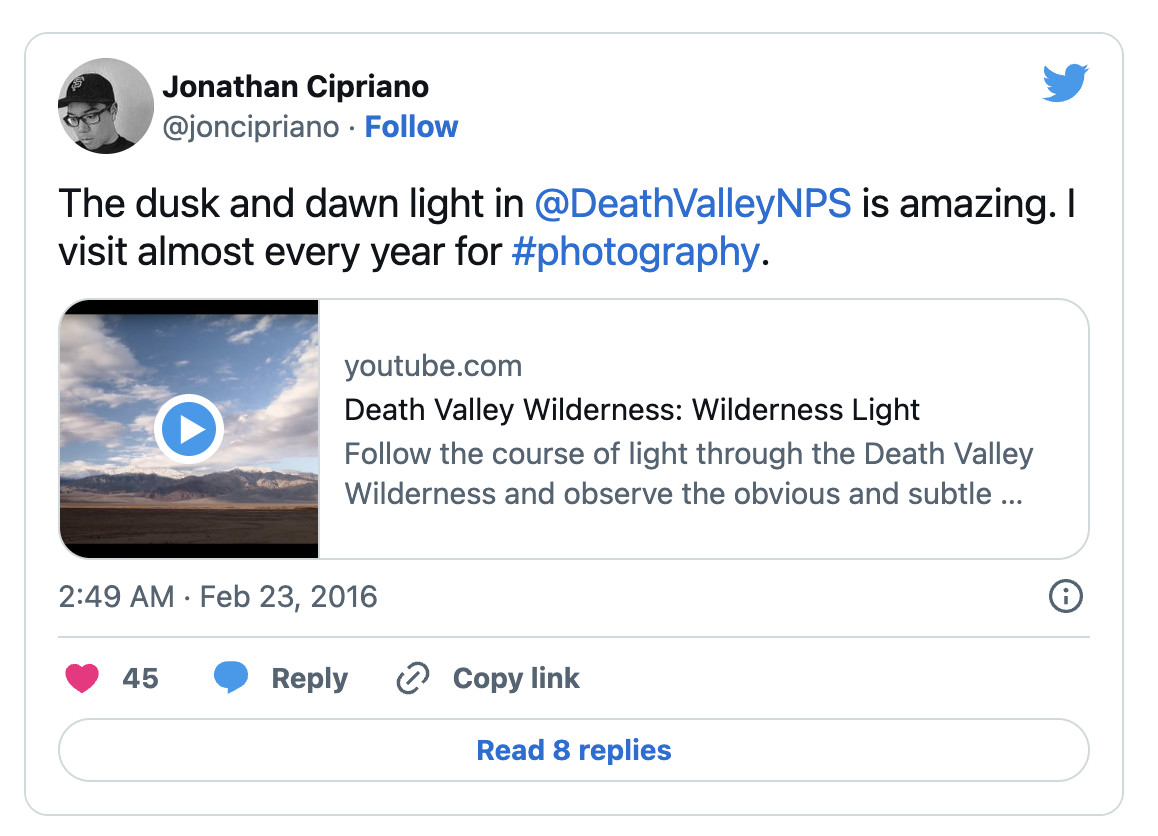Click the Reply text label
1158x836 pixels.
(x=310, y=679)
